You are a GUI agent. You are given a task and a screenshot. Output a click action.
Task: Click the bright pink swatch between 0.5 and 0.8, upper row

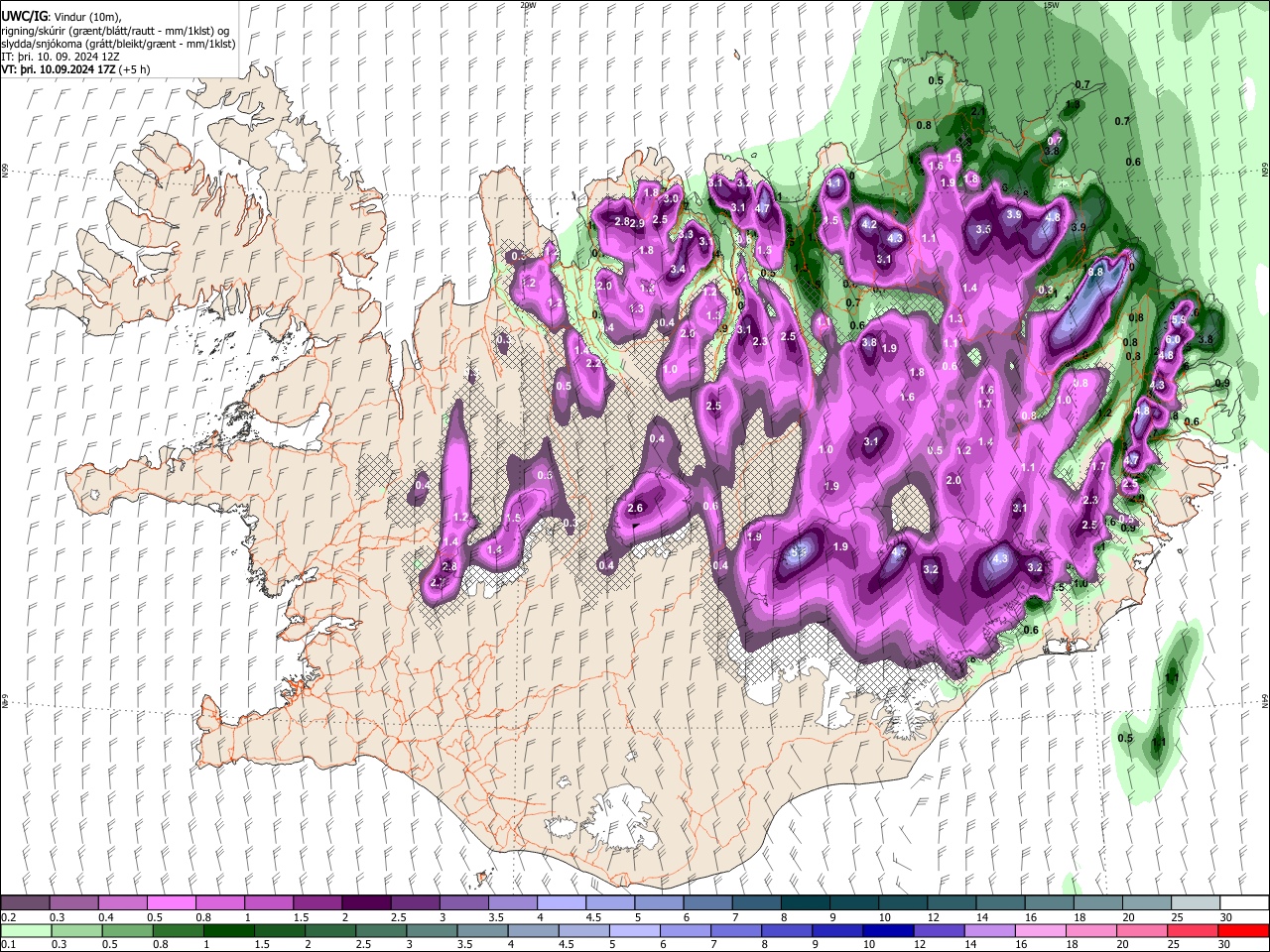click(171, 902)
